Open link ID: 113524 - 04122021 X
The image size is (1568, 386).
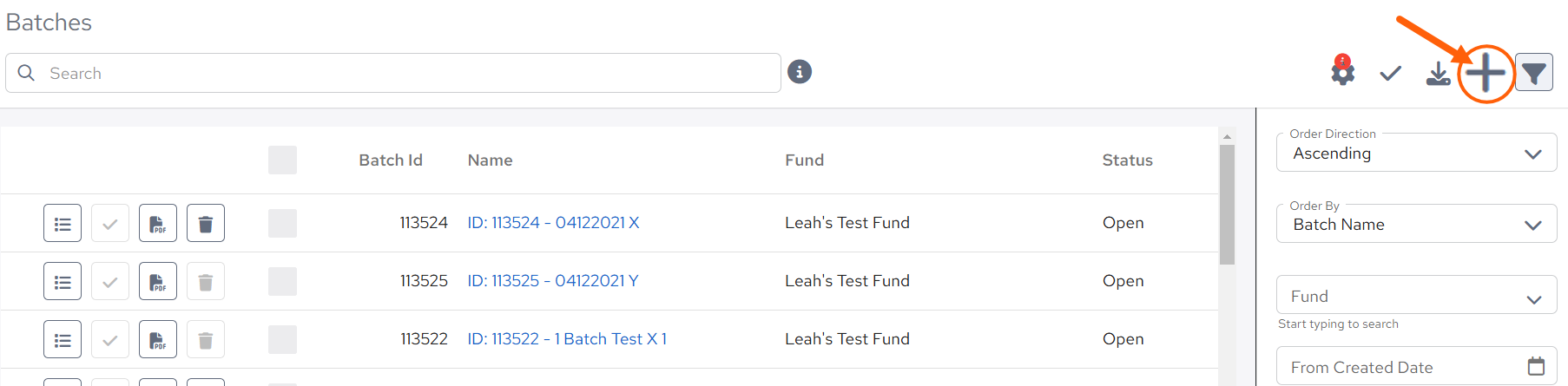pos(553,223)
